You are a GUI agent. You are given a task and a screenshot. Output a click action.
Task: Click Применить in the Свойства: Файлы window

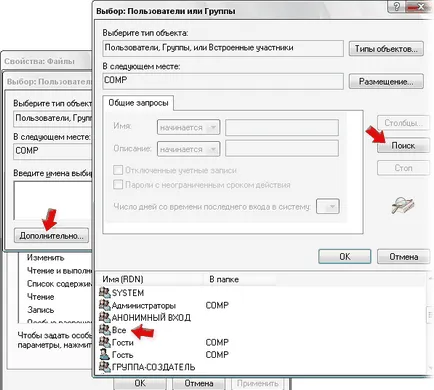tap(257, 383)
